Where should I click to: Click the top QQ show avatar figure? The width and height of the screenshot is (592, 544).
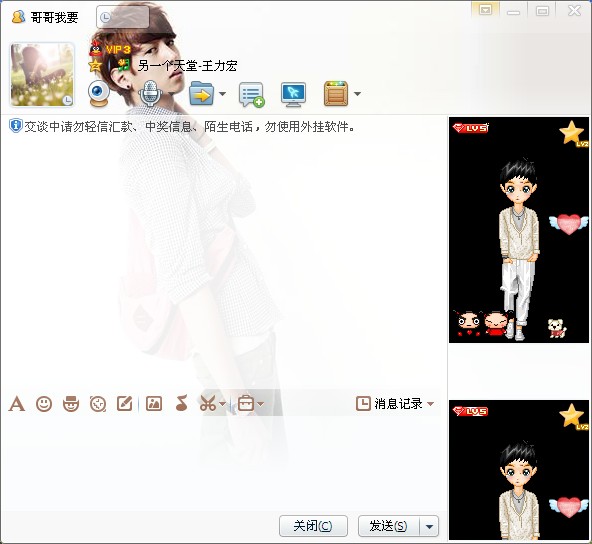click(520, 249)
